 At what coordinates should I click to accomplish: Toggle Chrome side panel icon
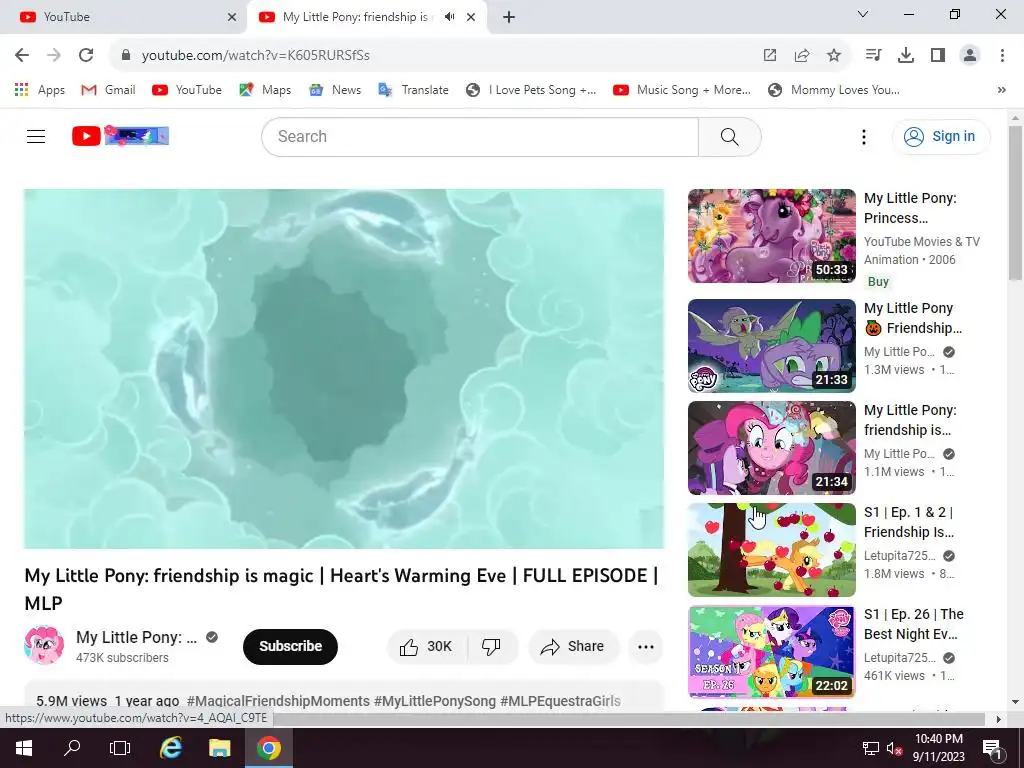point(938,56)
